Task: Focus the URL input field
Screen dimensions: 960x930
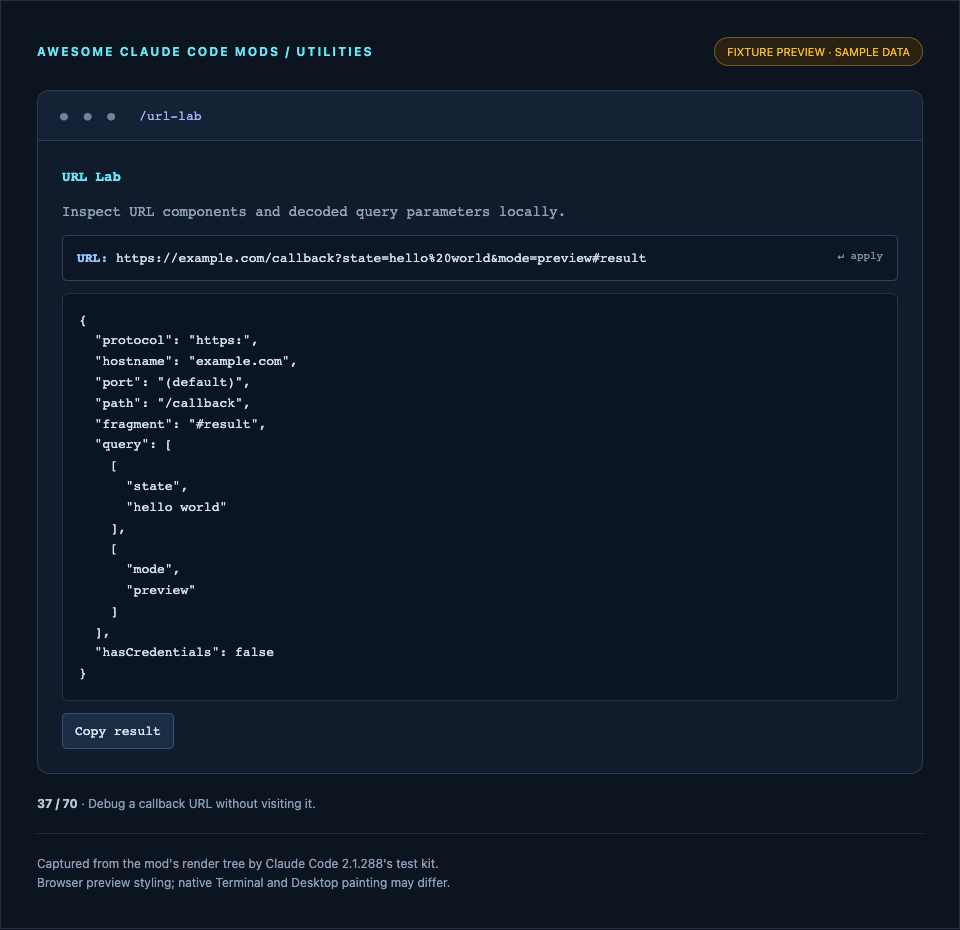Action: 479,258
